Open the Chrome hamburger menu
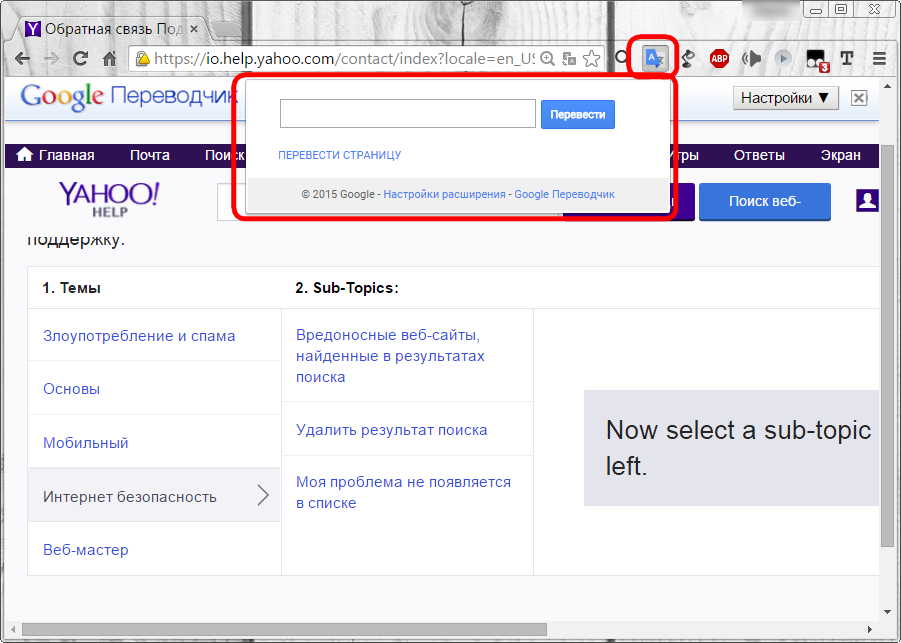Viewport: 901px width, 643px height. [x=879, y=58]
